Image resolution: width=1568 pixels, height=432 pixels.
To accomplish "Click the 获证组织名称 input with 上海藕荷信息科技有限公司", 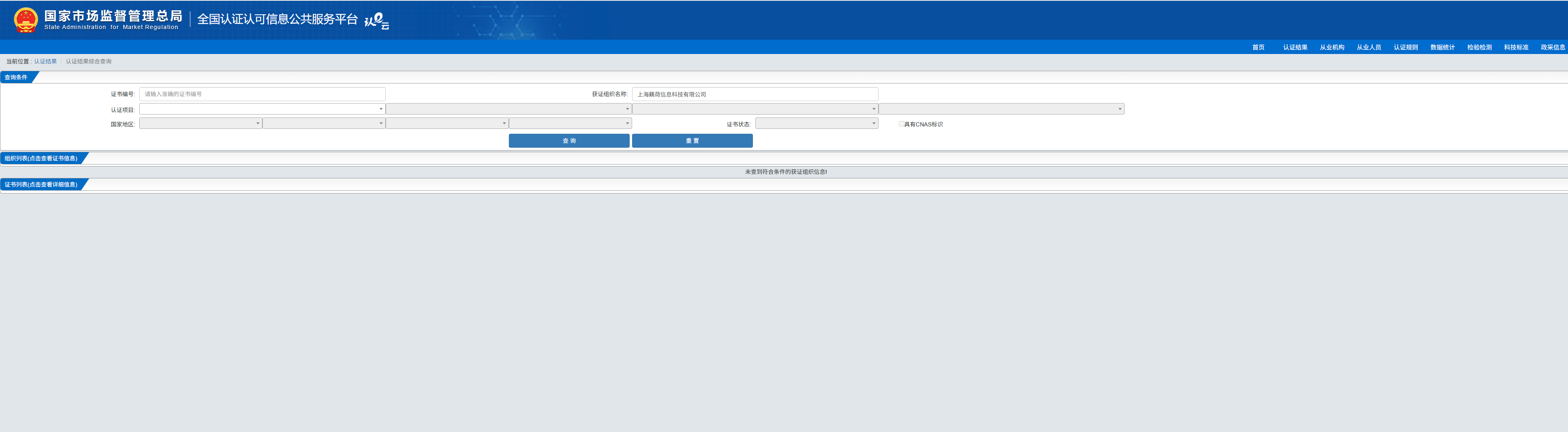I will click(x=755, y=94).
